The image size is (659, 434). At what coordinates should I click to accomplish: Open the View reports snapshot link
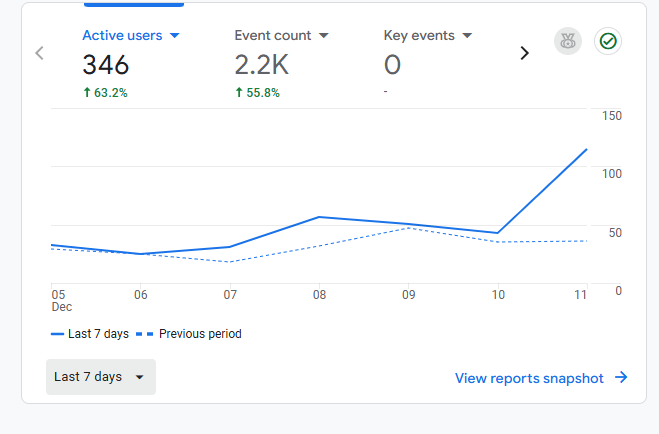[x=541, y=378]
